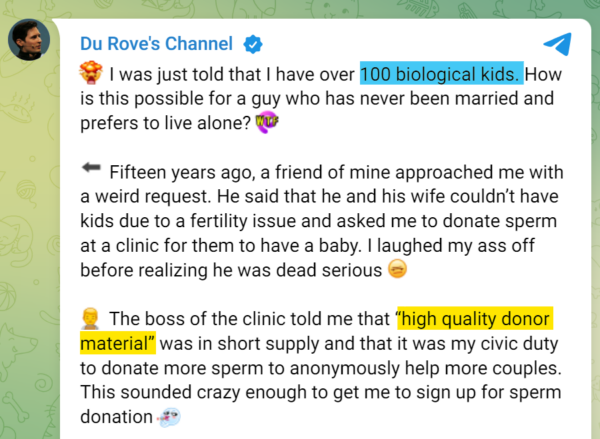Click the yellow highlighted 'high quality donor' text
The width and height of the screenshot is (600, 439).
point(475,319)
